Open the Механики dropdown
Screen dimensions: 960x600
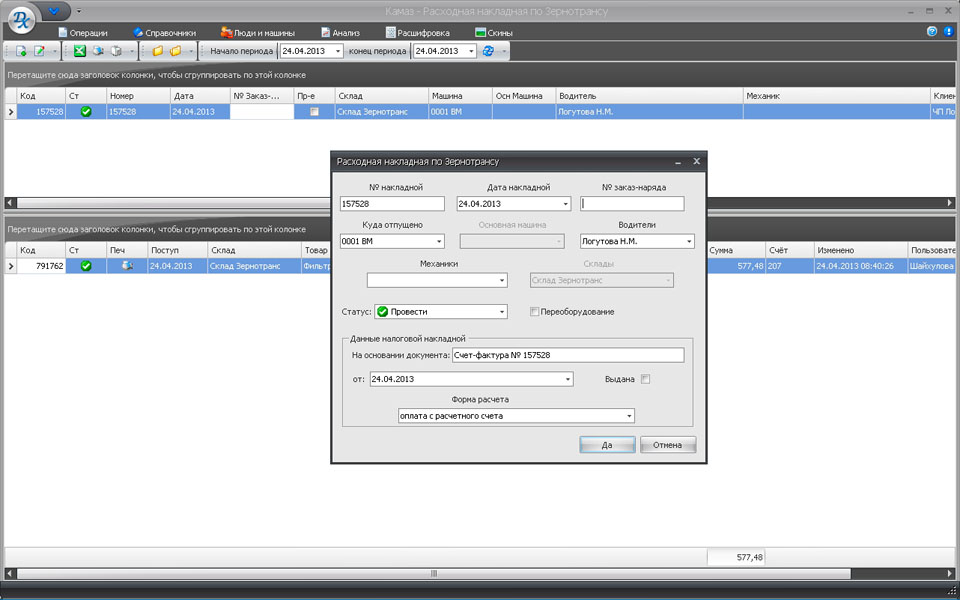click(502, 281)
